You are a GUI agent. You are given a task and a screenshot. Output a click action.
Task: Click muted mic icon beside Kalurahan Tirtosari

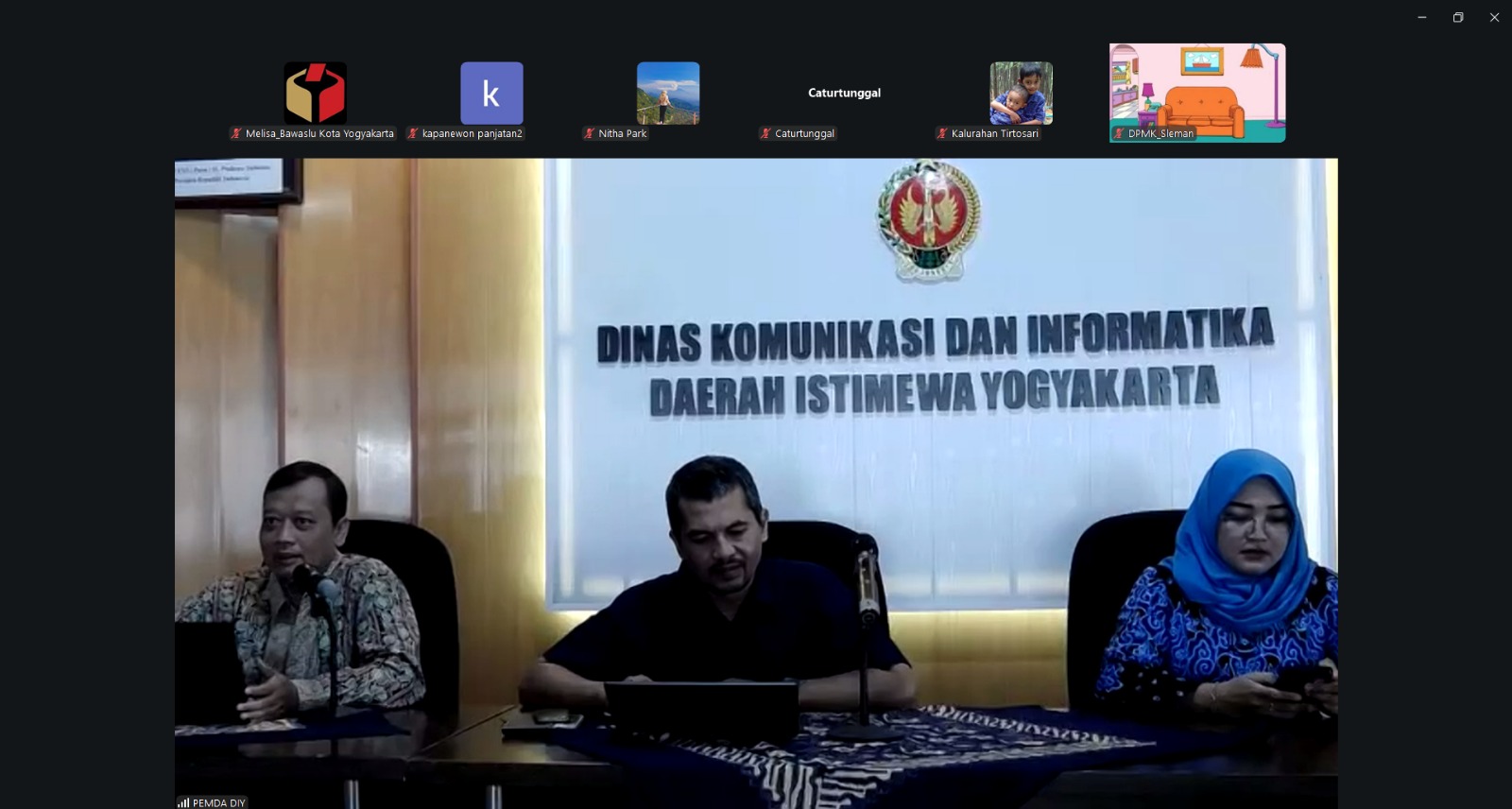tap(942, 133)
